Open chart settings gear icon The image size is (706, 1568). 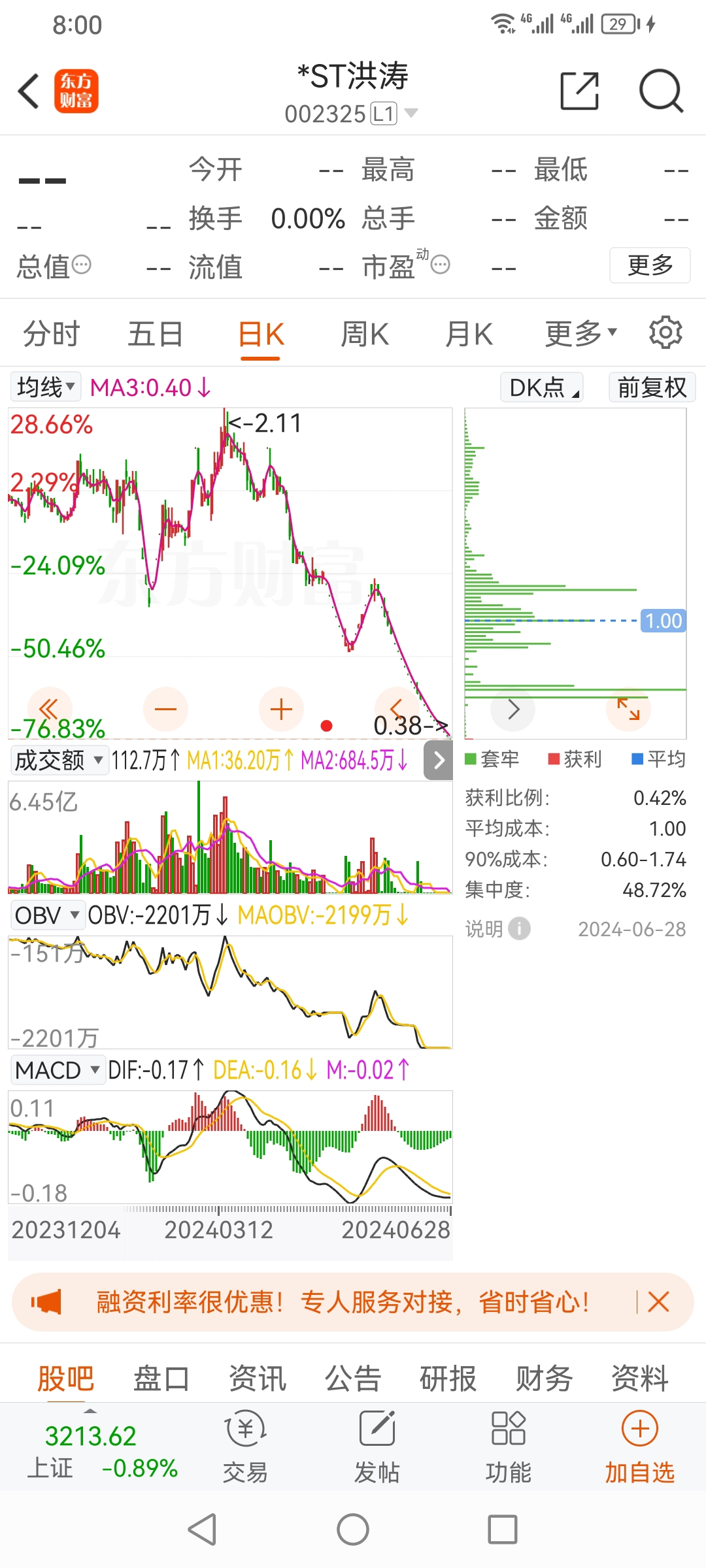665,333
